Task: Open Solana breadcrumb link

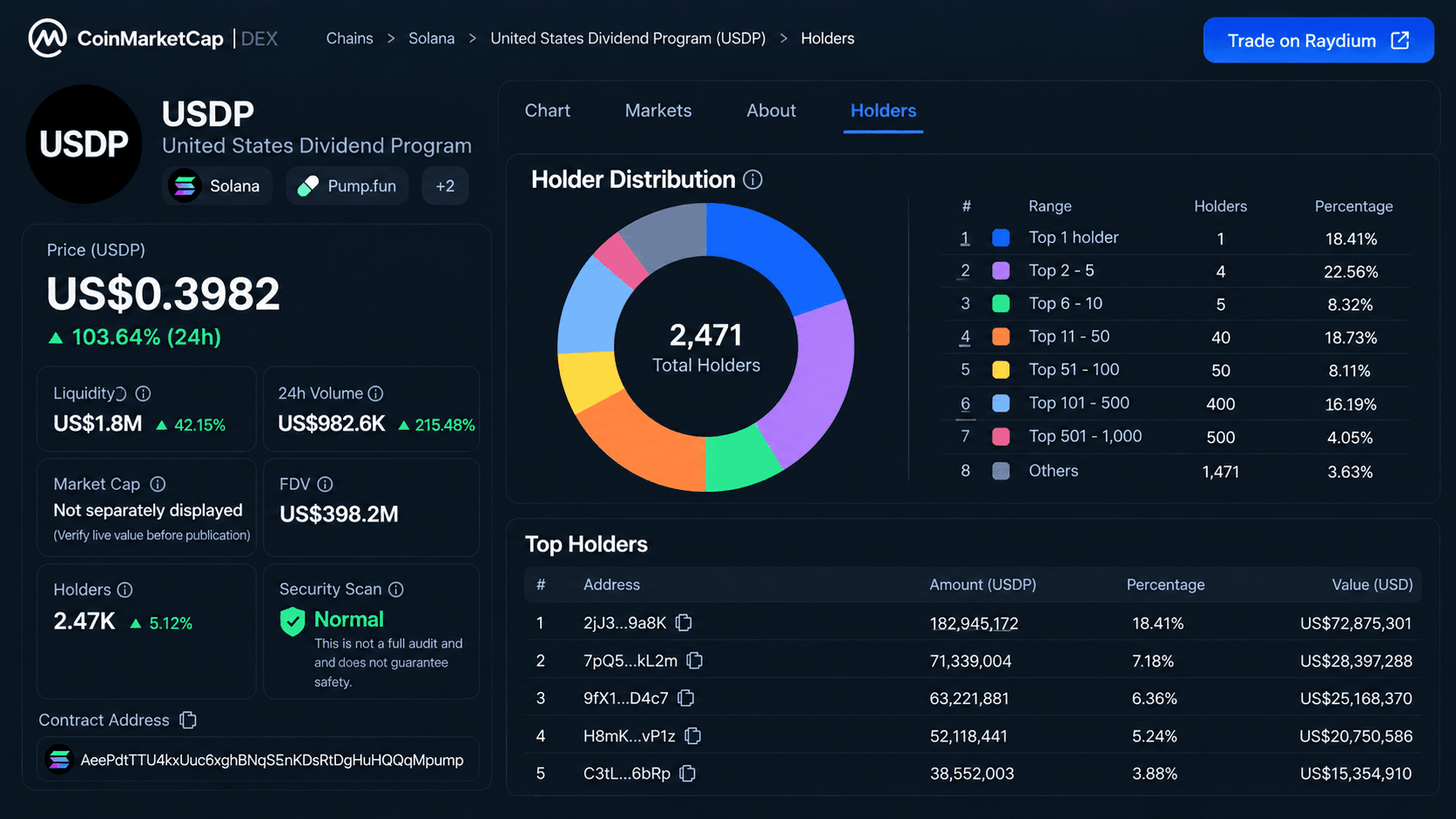Action: [x=432, y=38]
